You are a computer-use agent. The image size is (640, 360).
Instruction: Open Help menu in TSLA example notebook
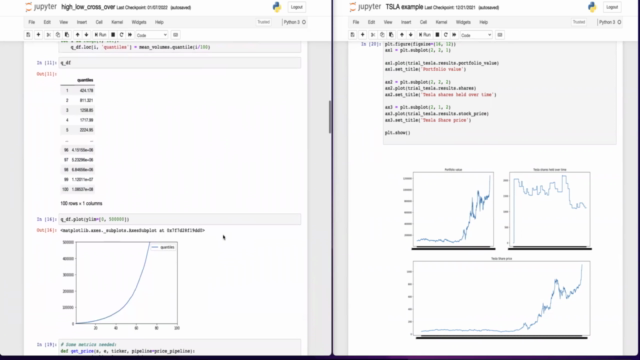[484, 22]
